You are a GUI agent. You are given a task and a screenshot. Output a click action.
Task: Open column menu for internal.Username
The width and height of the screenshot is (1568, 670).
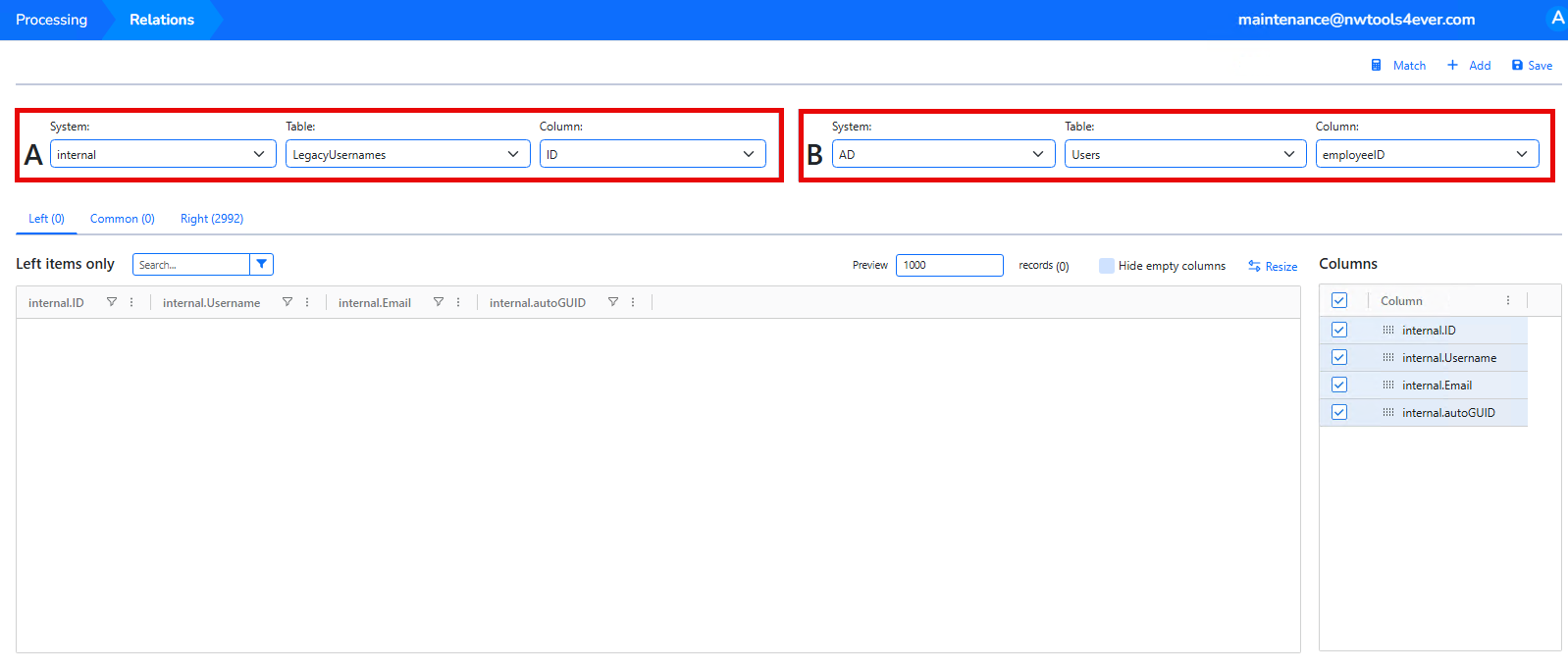click(x=307, y=302)
